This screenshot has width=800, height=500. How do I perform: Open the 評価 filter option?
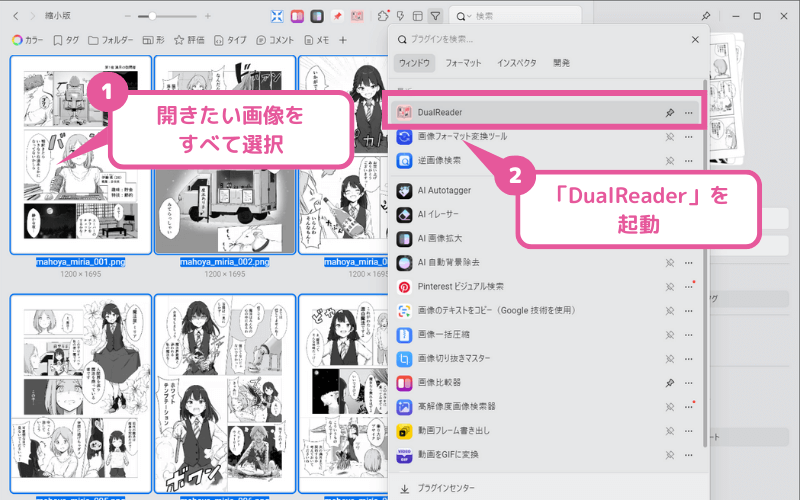point(189,40)
